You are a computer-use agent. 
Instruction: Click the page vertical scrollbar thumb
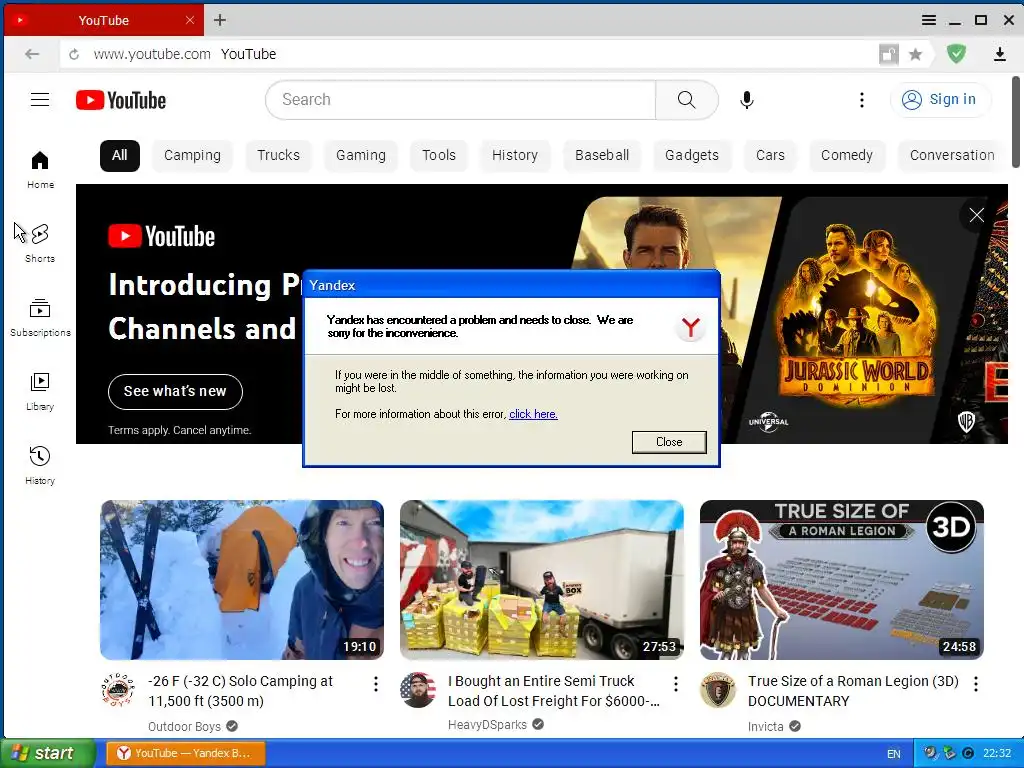coord(1016,122)
